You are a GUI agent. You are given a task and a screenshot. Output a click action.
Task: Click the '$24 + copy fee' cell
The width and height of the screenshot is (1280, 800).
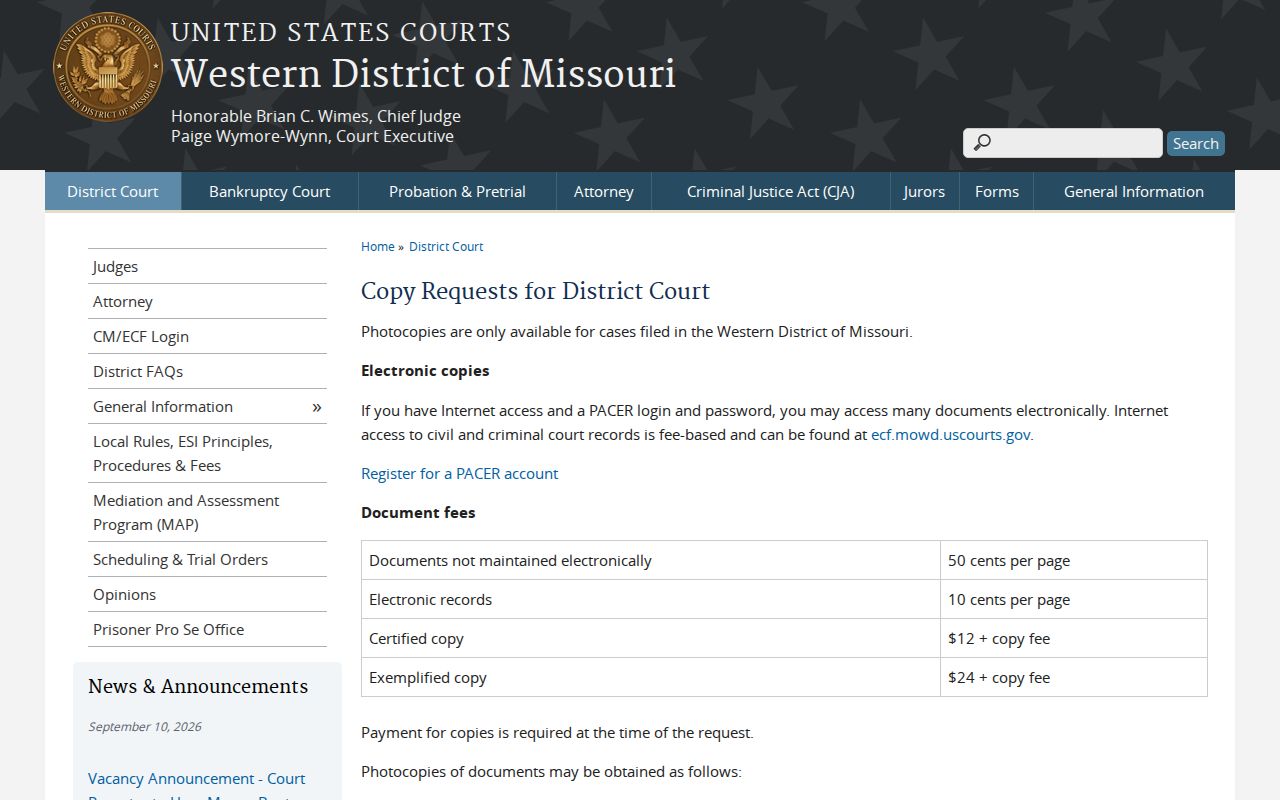tap(1073, 677)
